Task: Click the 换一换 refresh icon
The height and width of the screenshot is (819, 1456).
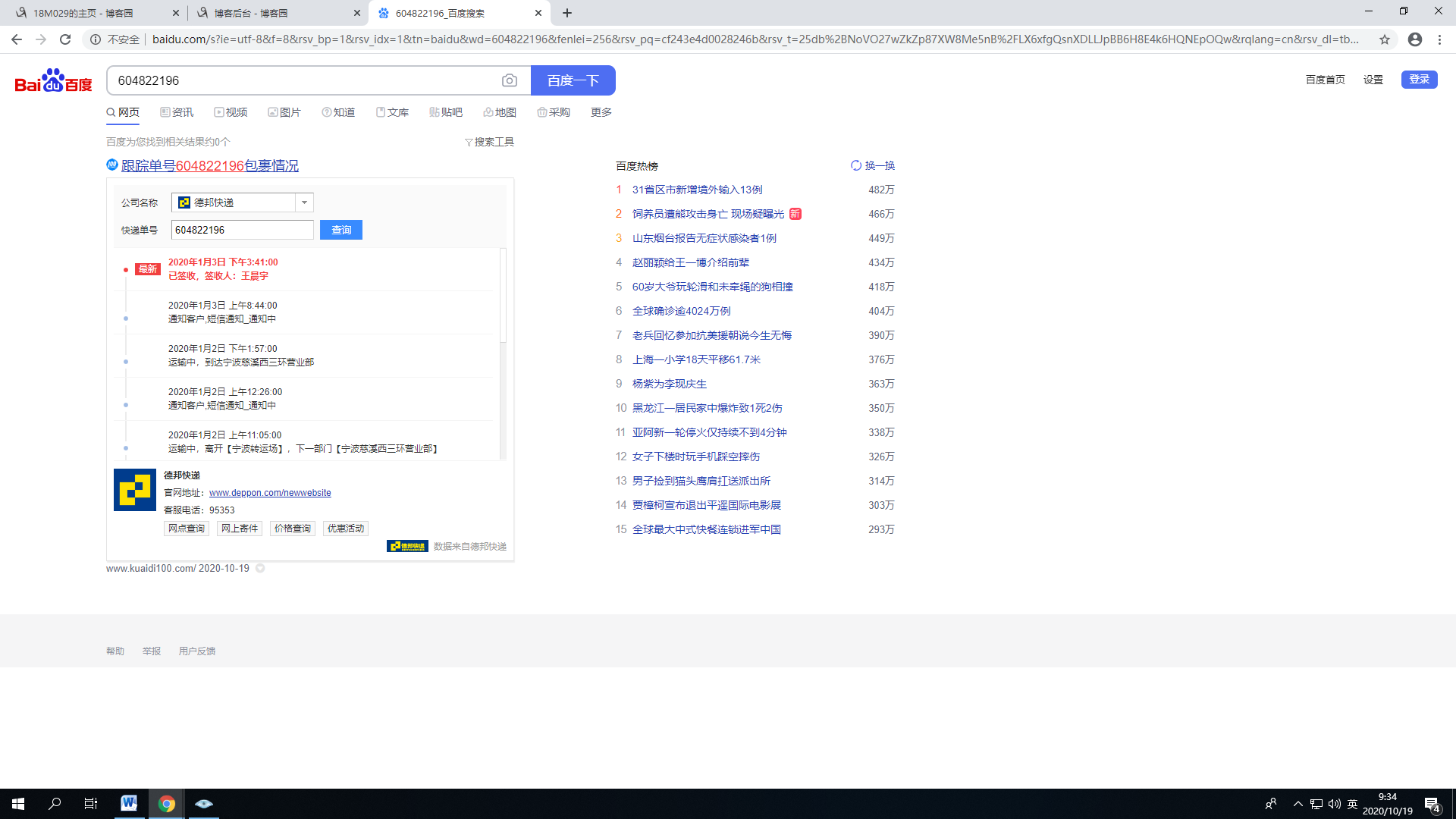Action: [x=856, y=165]
